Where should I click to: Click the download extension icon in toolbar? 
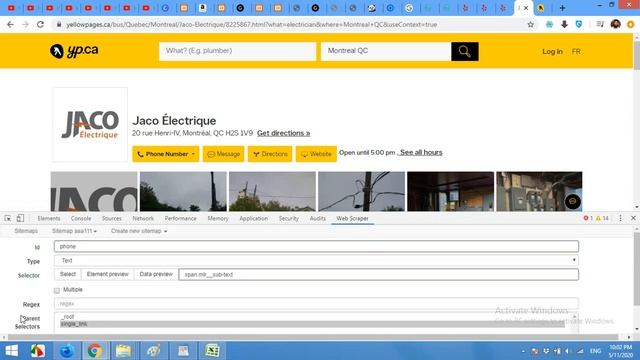[564, 24]
